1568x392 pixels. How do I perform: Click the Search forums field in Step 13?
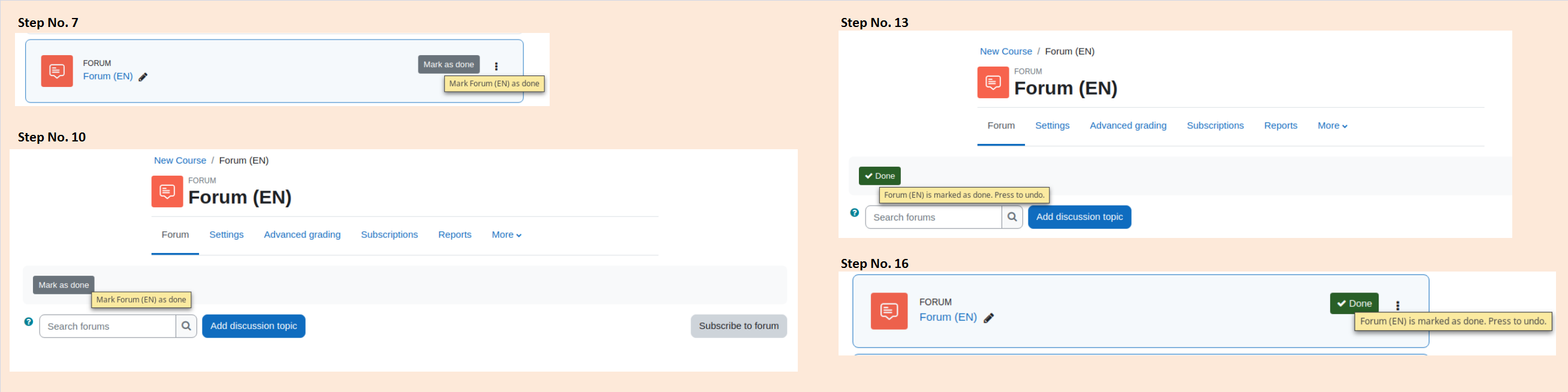[x=934, y=218]
